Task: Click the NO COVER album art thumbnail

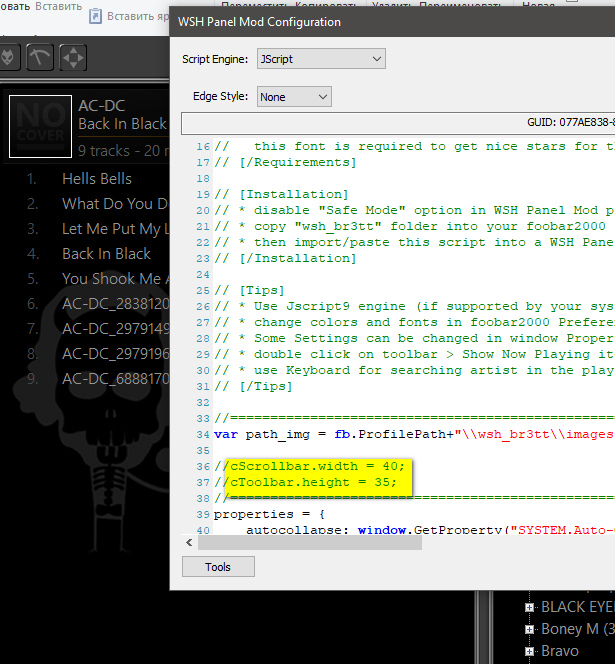Action: 40,126
